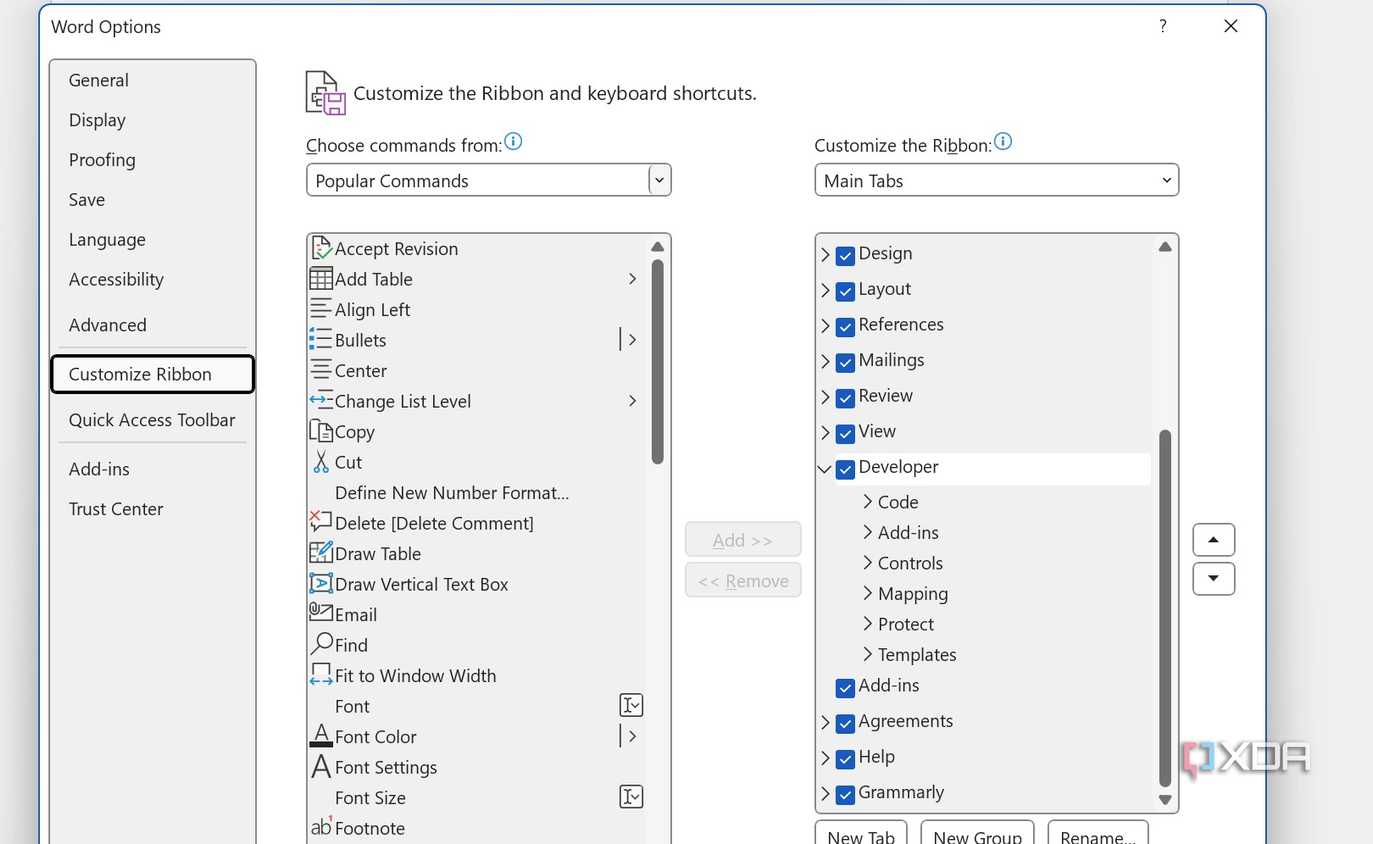
Task: Click the ribbon tabs list scrollbar thumb
Action: click(x=1165, y=608)
